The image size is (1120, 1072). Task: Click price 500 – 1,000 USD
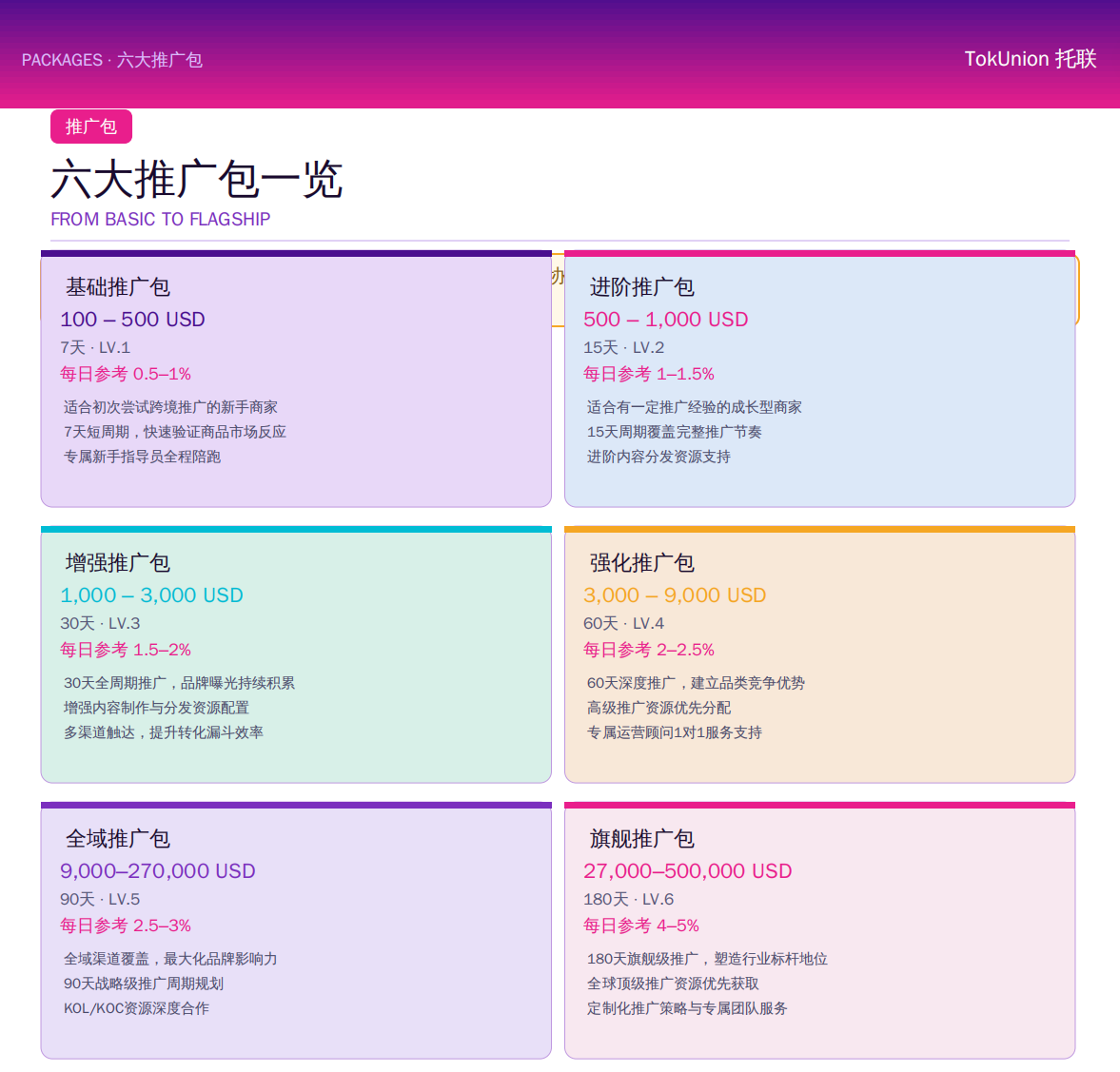coord(666,320)
